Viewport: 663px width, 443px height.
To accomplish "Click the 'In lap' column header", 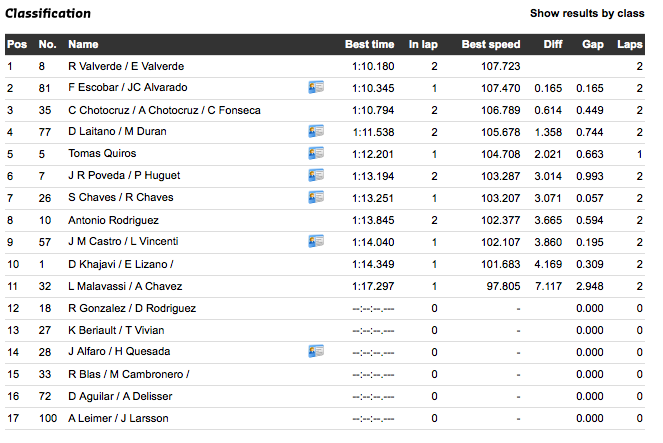I will pos(423,44).
